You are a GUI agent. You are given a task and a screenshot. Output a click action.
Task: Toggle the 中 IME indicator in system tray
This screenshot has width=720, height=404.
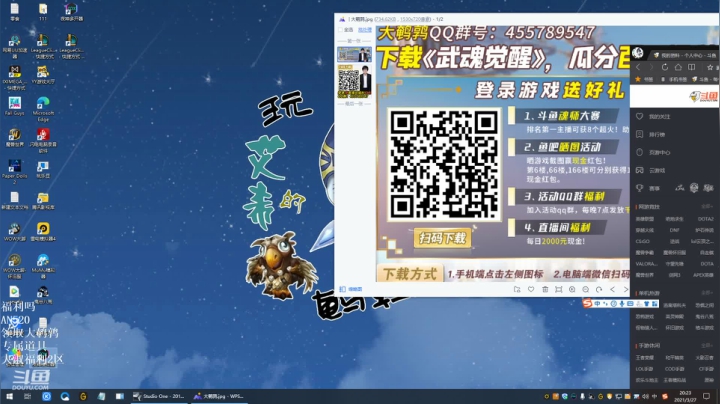(x=654, y=396)
